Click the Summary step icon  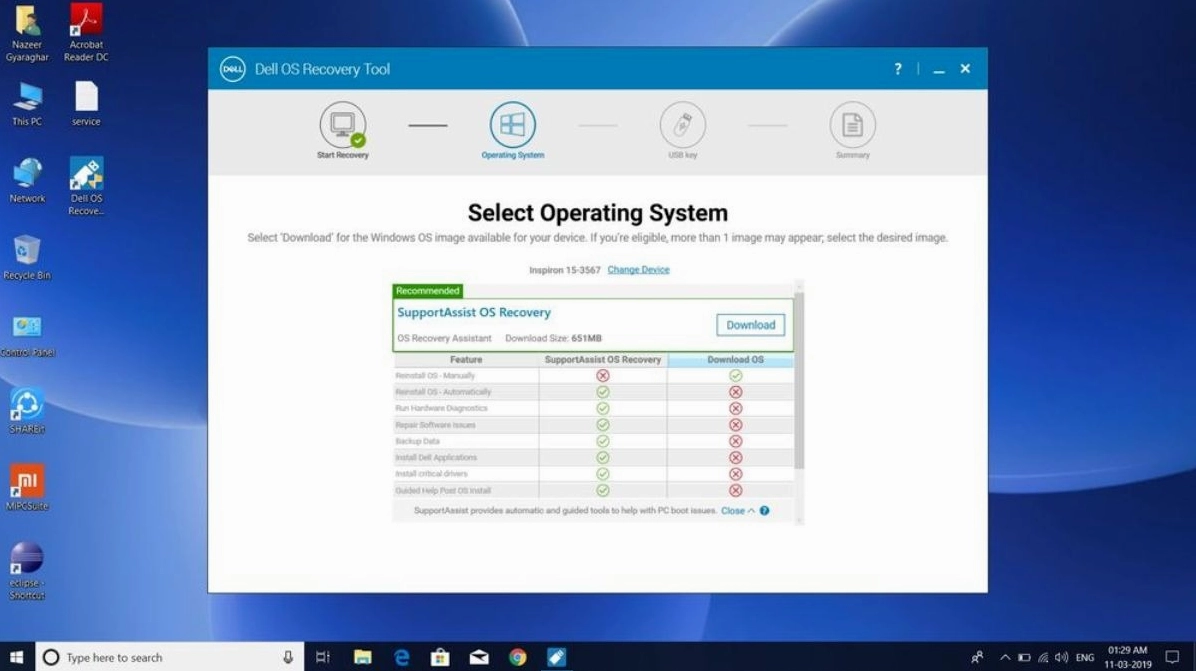coord(852,126)
